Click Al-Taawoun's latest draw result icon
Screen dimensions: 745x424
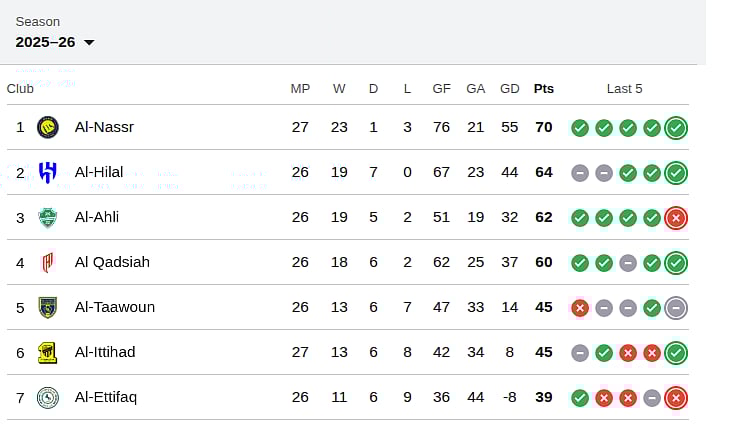tap(676, 308)
